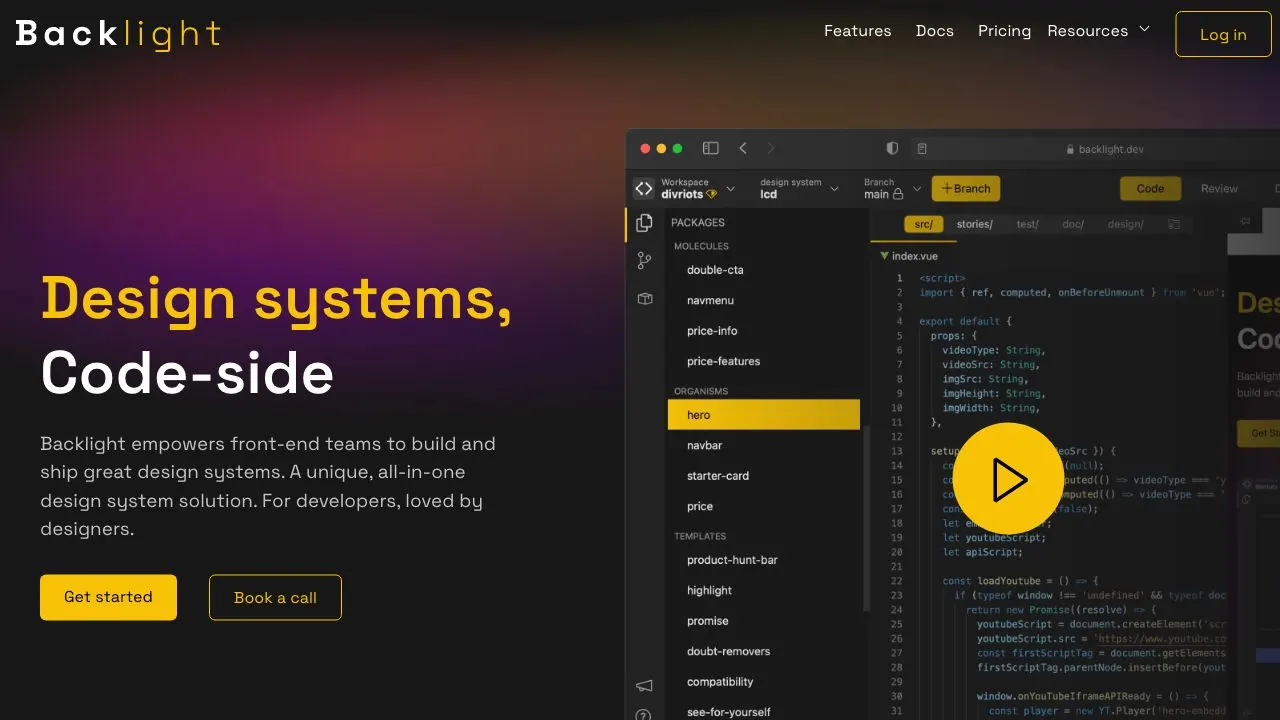The width and height of the screenshot is (1280, 720).
Task: Toggle the browser sidebar icon
Action: click(710, 148)
